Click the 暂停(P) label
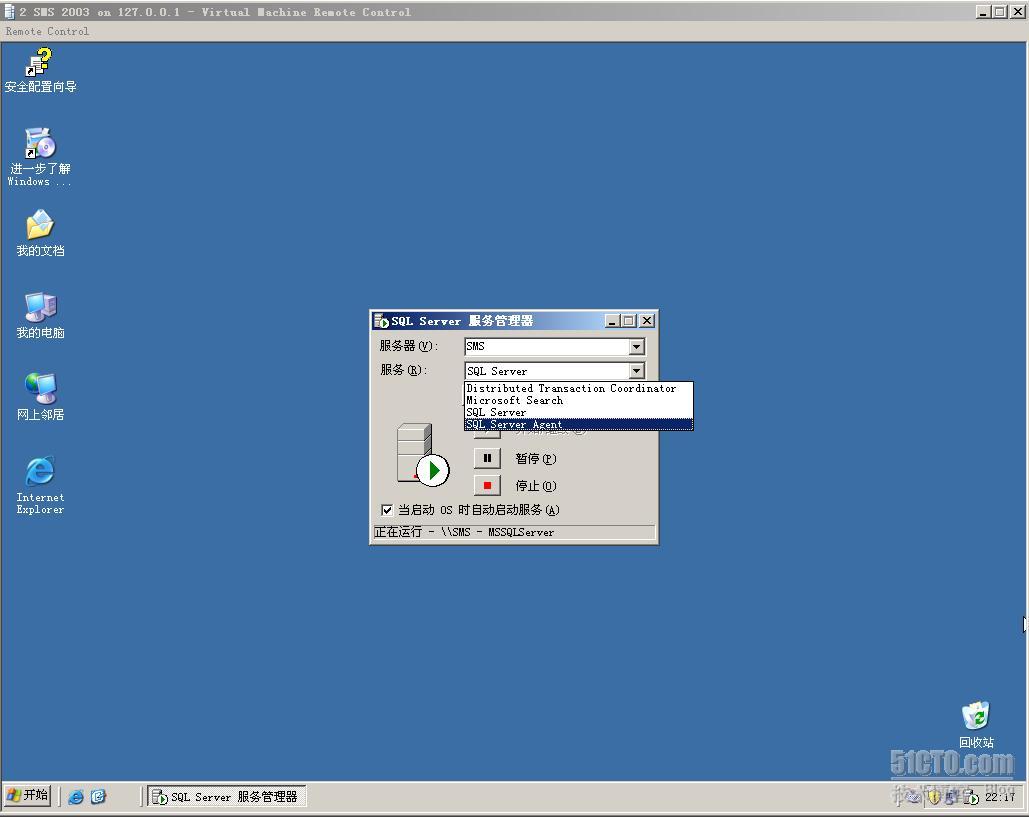Viewport: 1029px width, 817px height. 536,459
